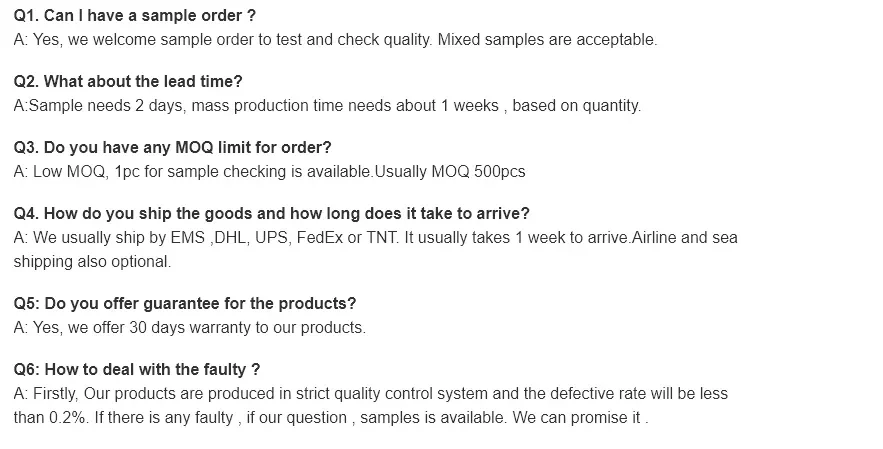
Task: Select the Q3 MOQ limit question heading
Action: 172,147
